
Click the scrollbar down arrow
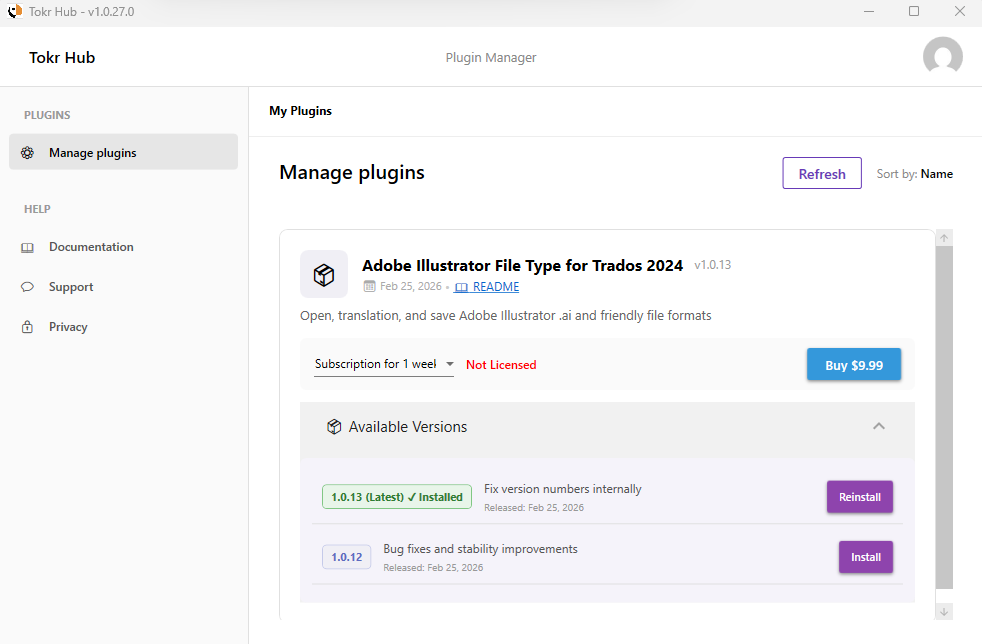(944, 611)
